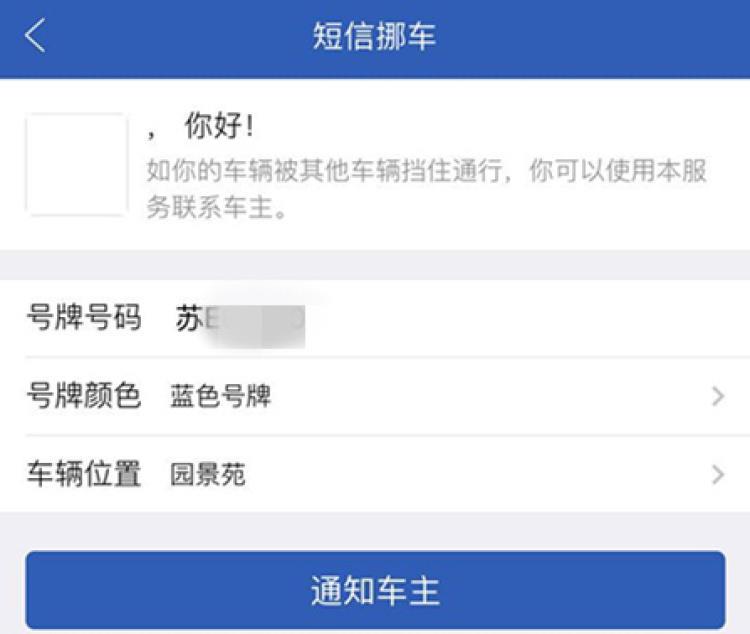Expand the vehicle location chevron arrow
Screen dimensions: 750x634
(718, 475)
